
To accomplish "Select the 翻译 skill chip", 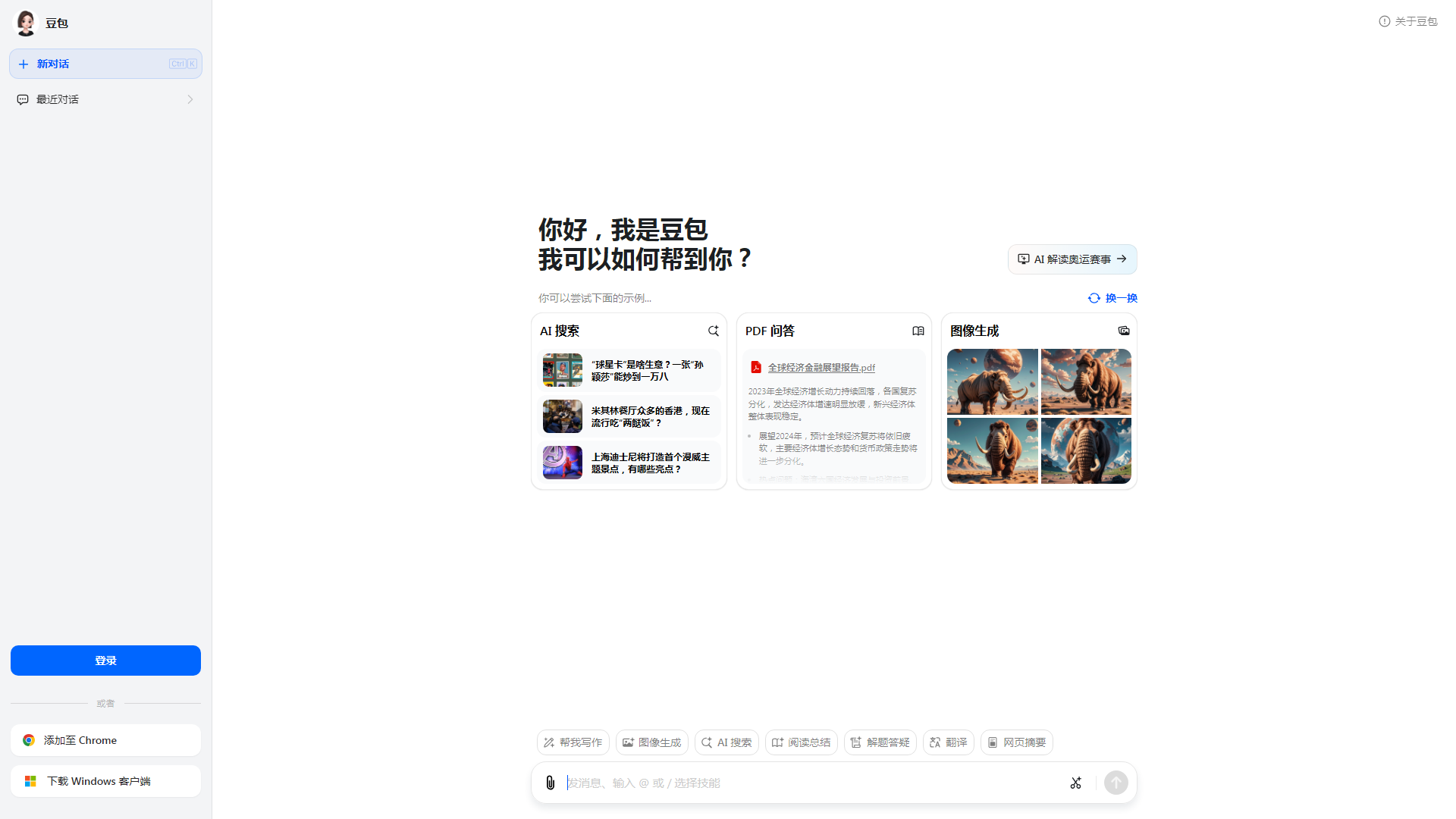I will coord(949,742).
